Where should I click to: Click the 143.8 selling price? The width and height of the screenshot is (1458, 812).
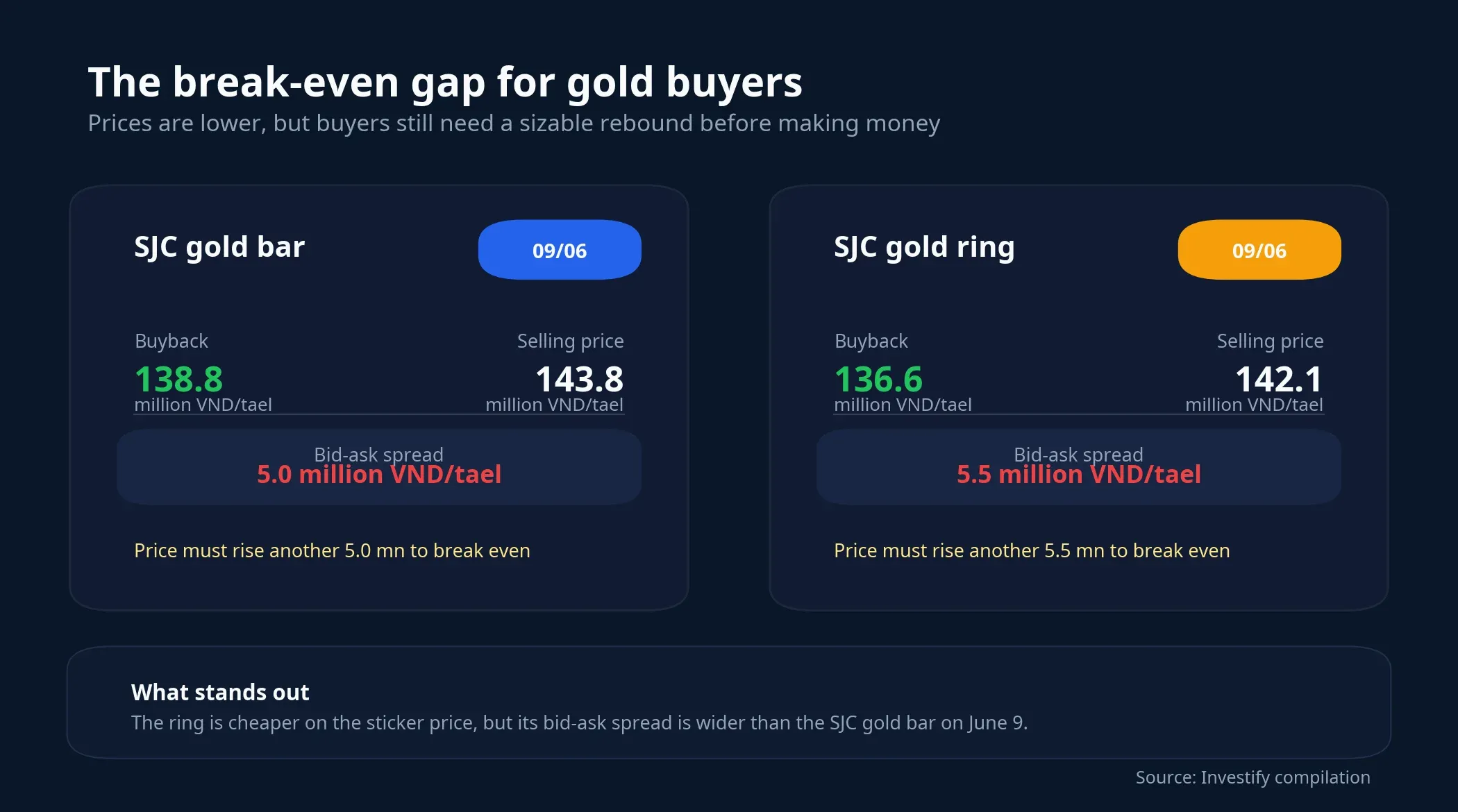coord(579,379)
